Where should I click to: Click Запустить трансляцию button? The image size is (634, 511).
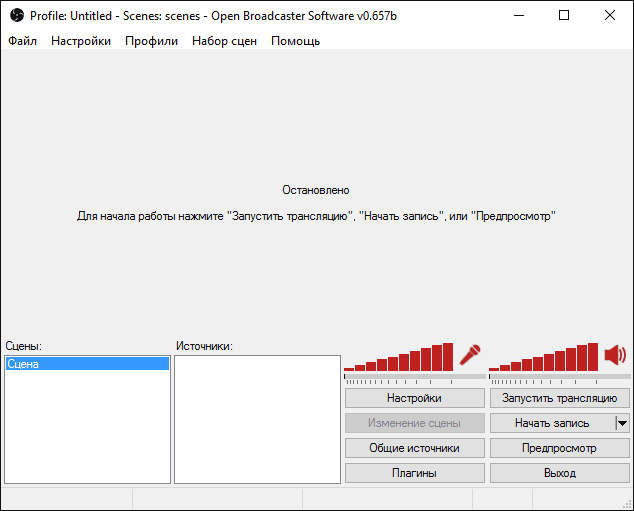tap(560, 398)
